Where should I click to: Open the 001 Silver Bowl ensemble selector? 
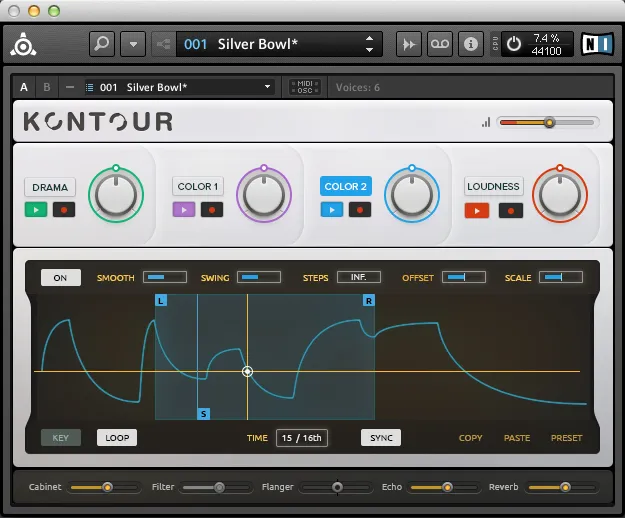point(279,44)
